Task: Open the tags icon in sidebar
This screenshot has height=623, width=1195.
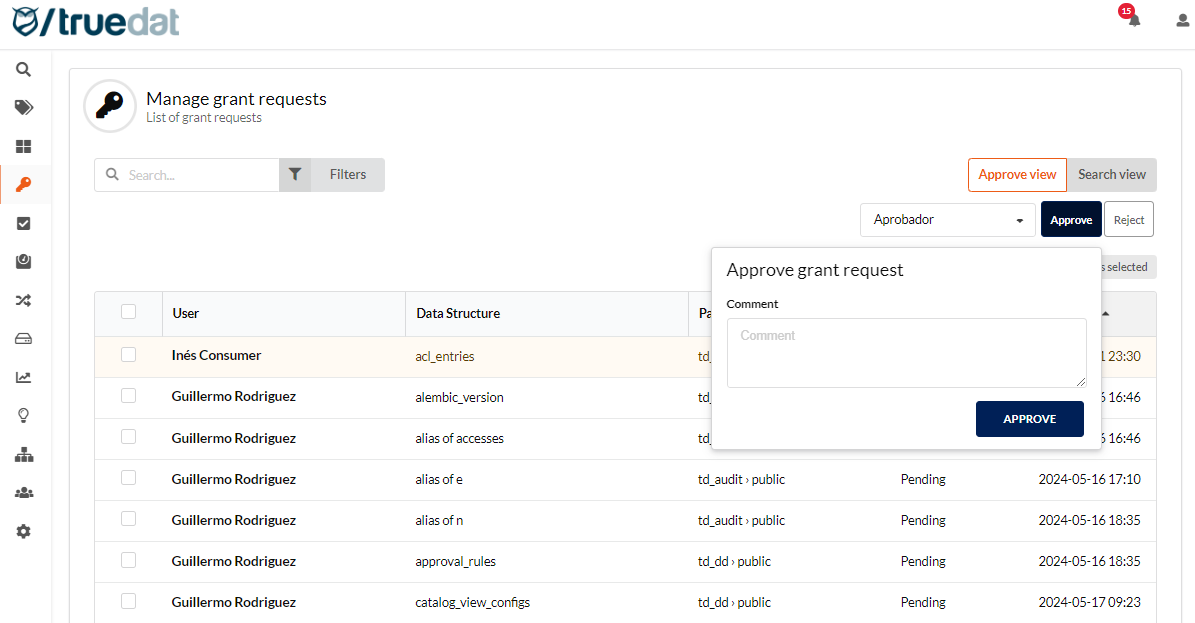Action: (23, 108)
